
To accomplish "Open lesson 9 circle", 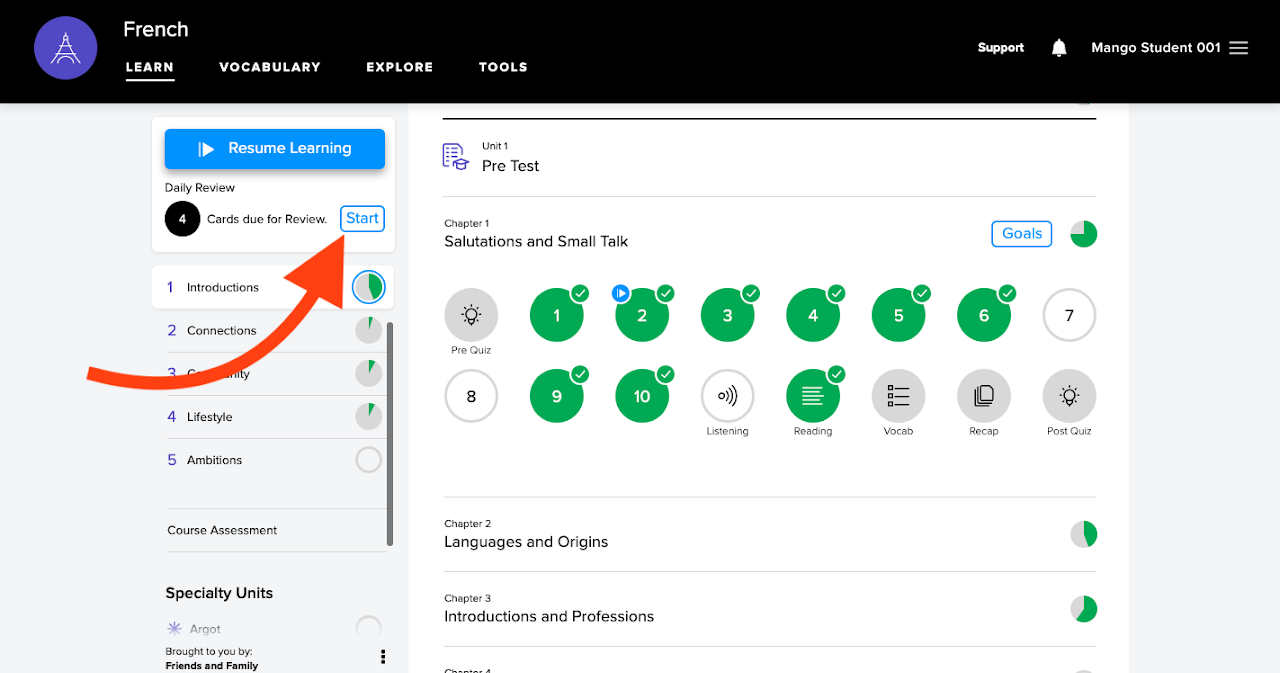I will tap(557, 396).
